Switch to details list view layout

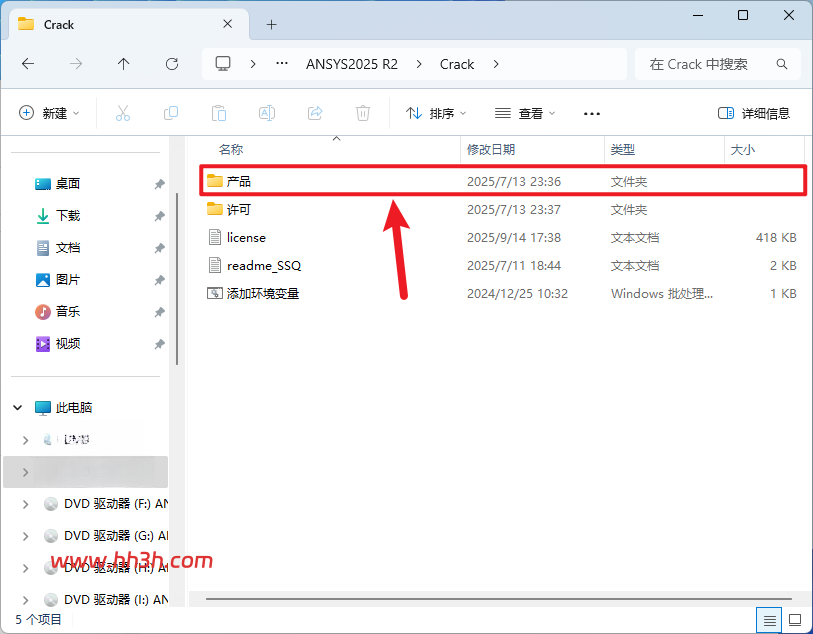tap(769, 620)
